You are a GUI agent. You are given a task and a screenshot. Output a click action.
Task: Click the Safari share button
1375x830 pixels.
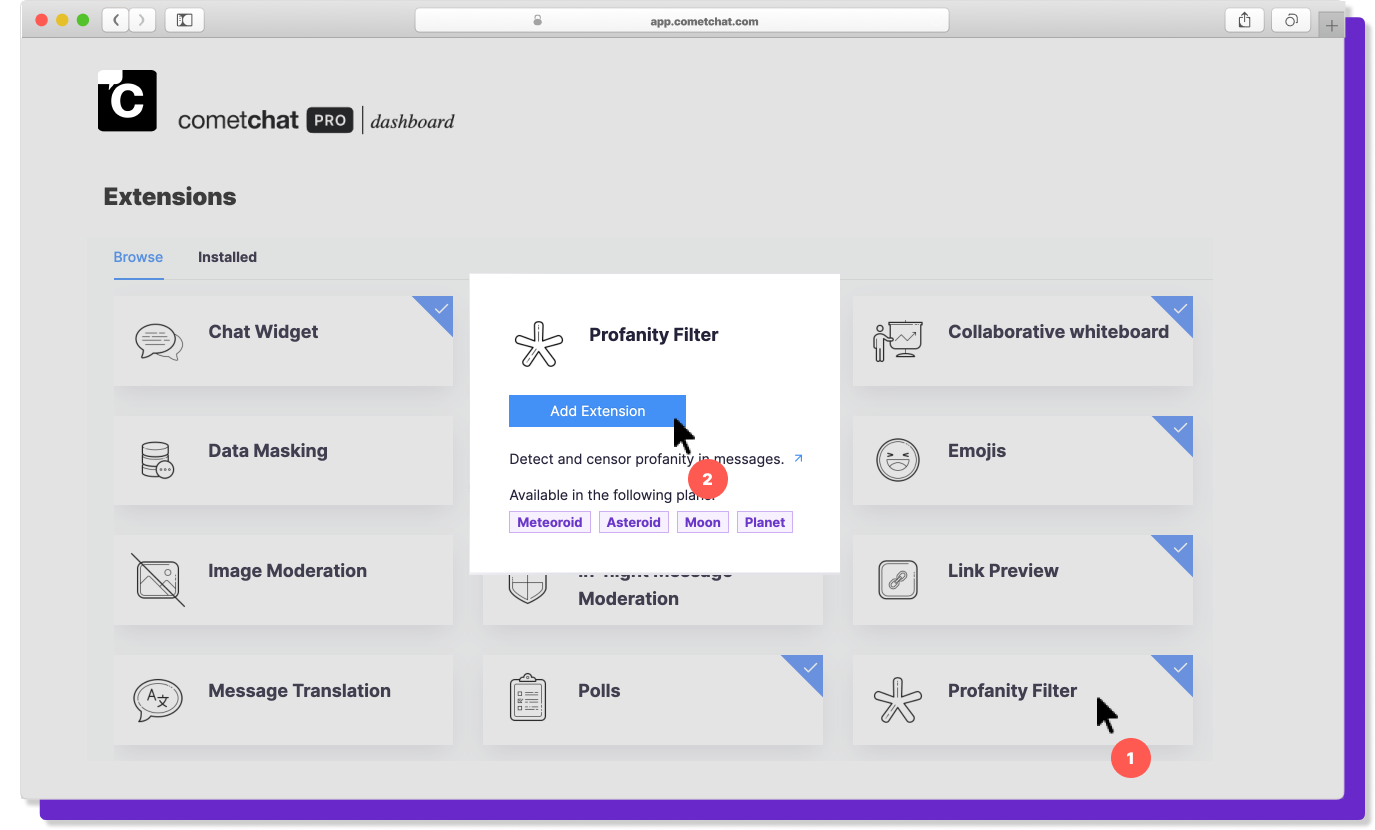(x=1245, y=20)
